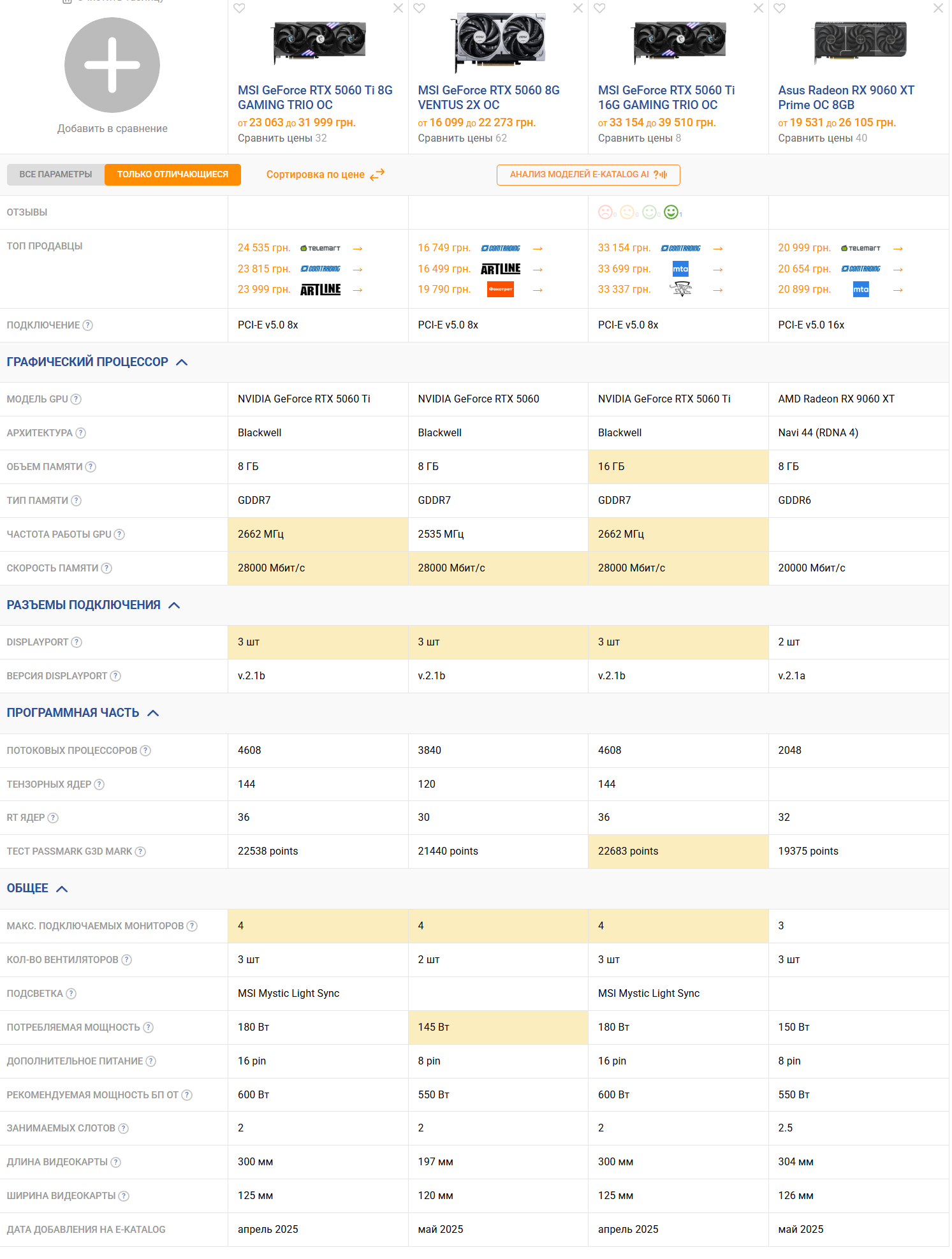Collapse the Графический процессор section
Screen dimensions: 952x1259
(x=182, y=362)
